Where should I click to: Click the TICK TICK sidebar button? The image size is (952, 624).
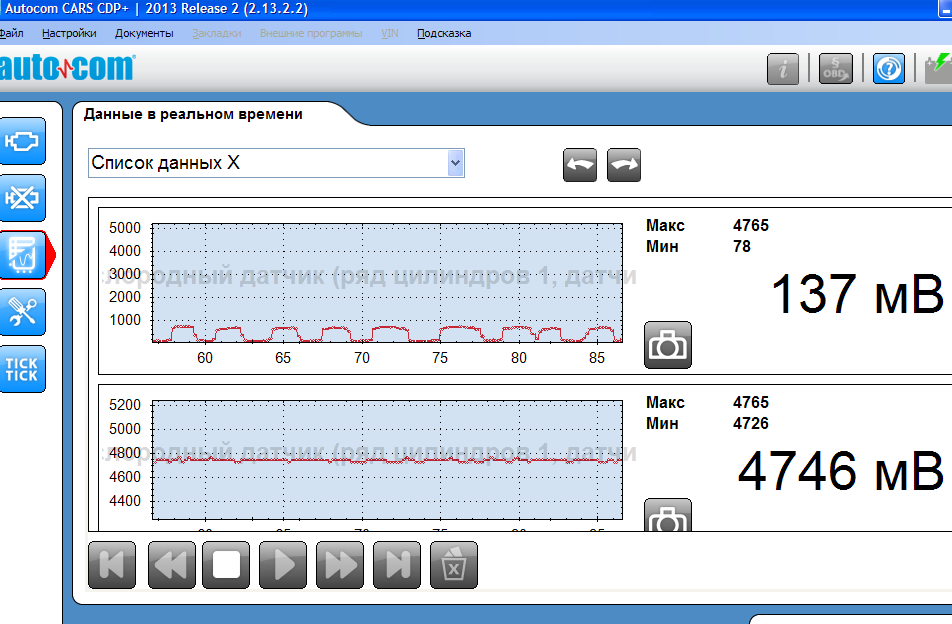[22, 369]
